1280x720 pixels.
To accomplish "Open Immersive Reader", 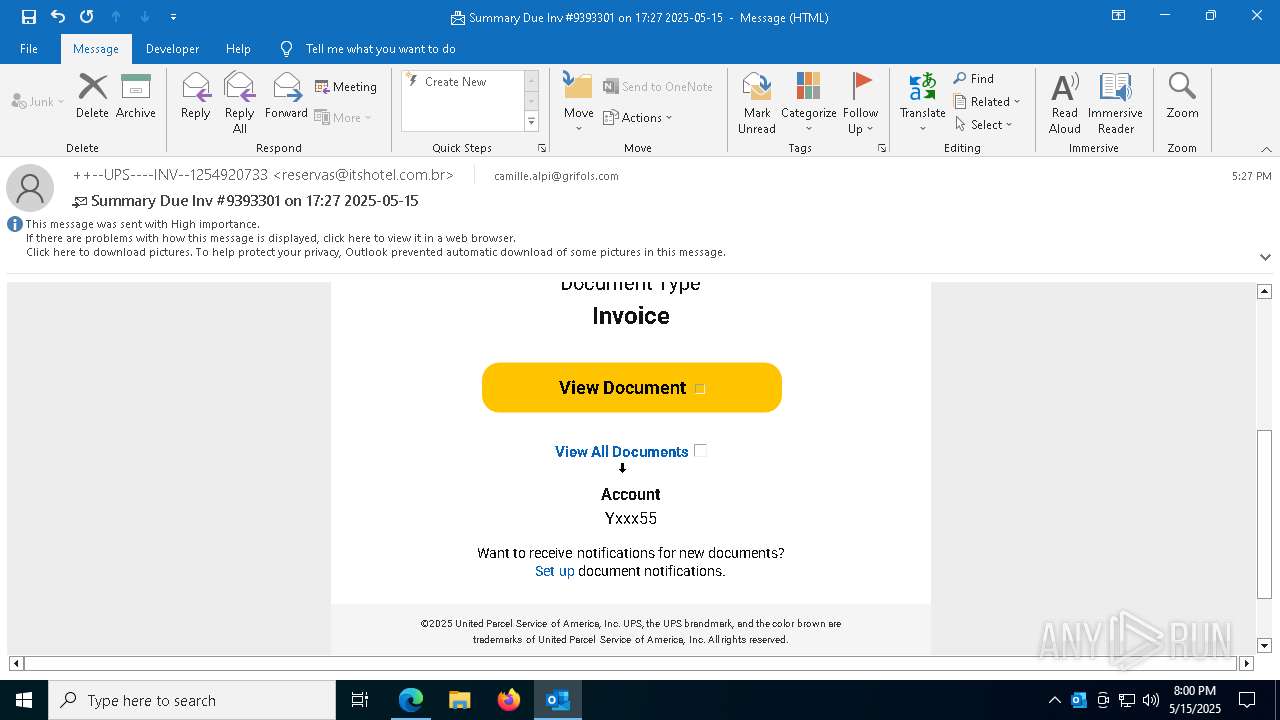I will [x=1115, y=103].
